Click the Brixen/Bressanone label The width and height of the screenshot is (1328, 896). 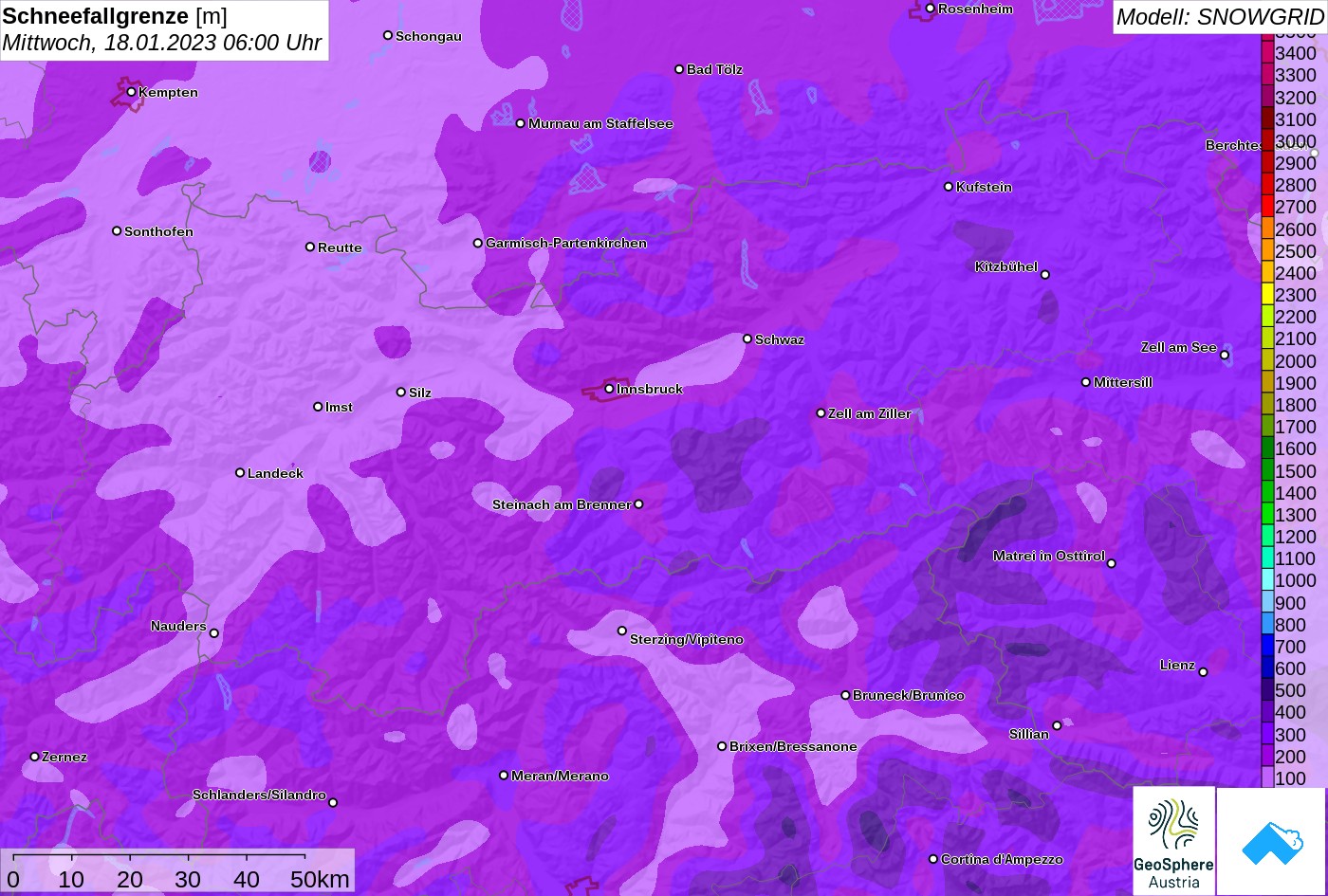(x=793, y=746)
